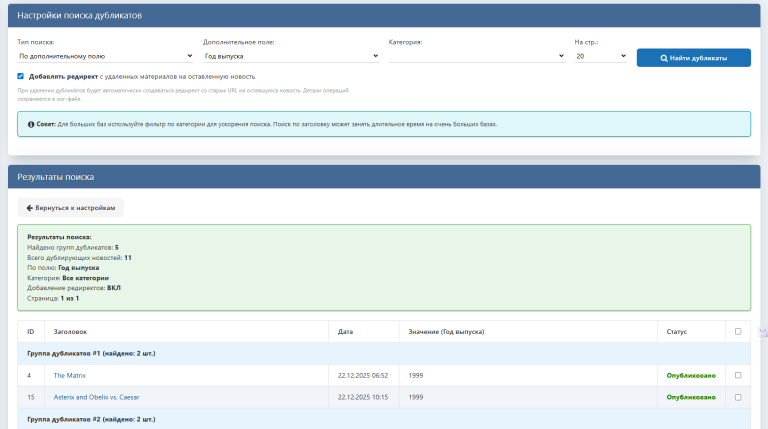
Task: Click the magnifier icon on Найти дубликаты
Action: tap(664, 58)
